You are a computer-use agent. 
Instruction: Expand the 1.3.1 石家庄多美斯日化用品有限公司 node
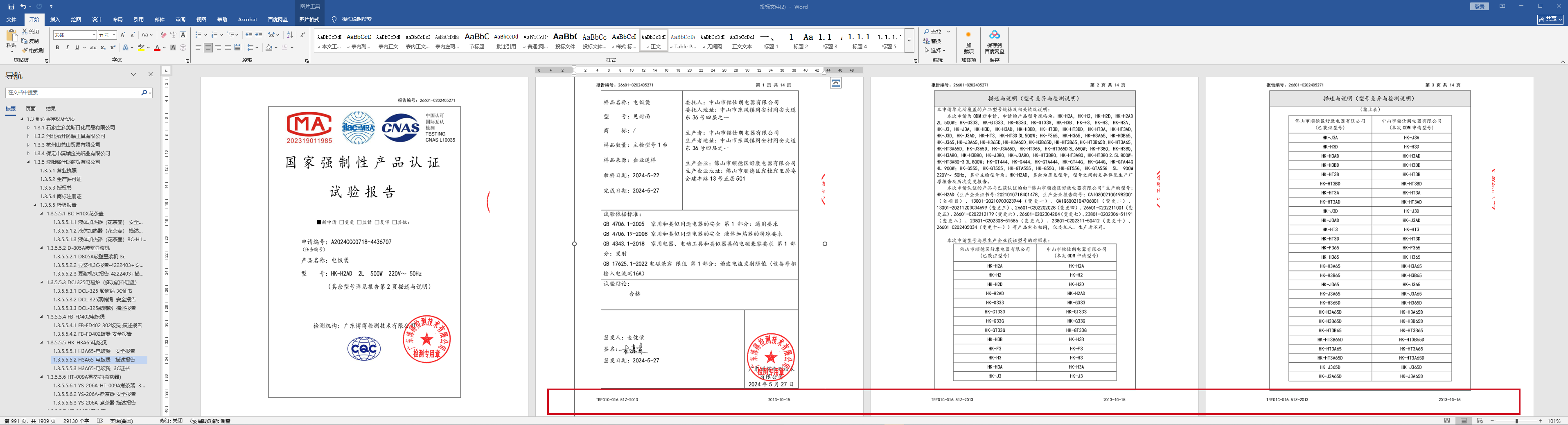pos(28,128)
